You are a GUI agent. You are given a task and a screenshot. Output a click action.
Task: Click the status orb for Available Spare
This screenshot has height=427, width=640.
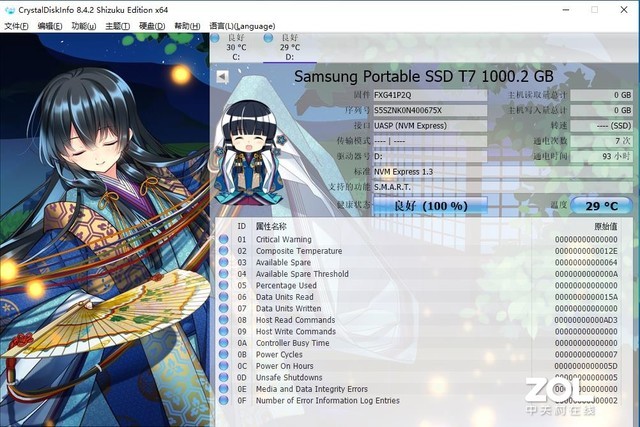[x=224, y=262]
